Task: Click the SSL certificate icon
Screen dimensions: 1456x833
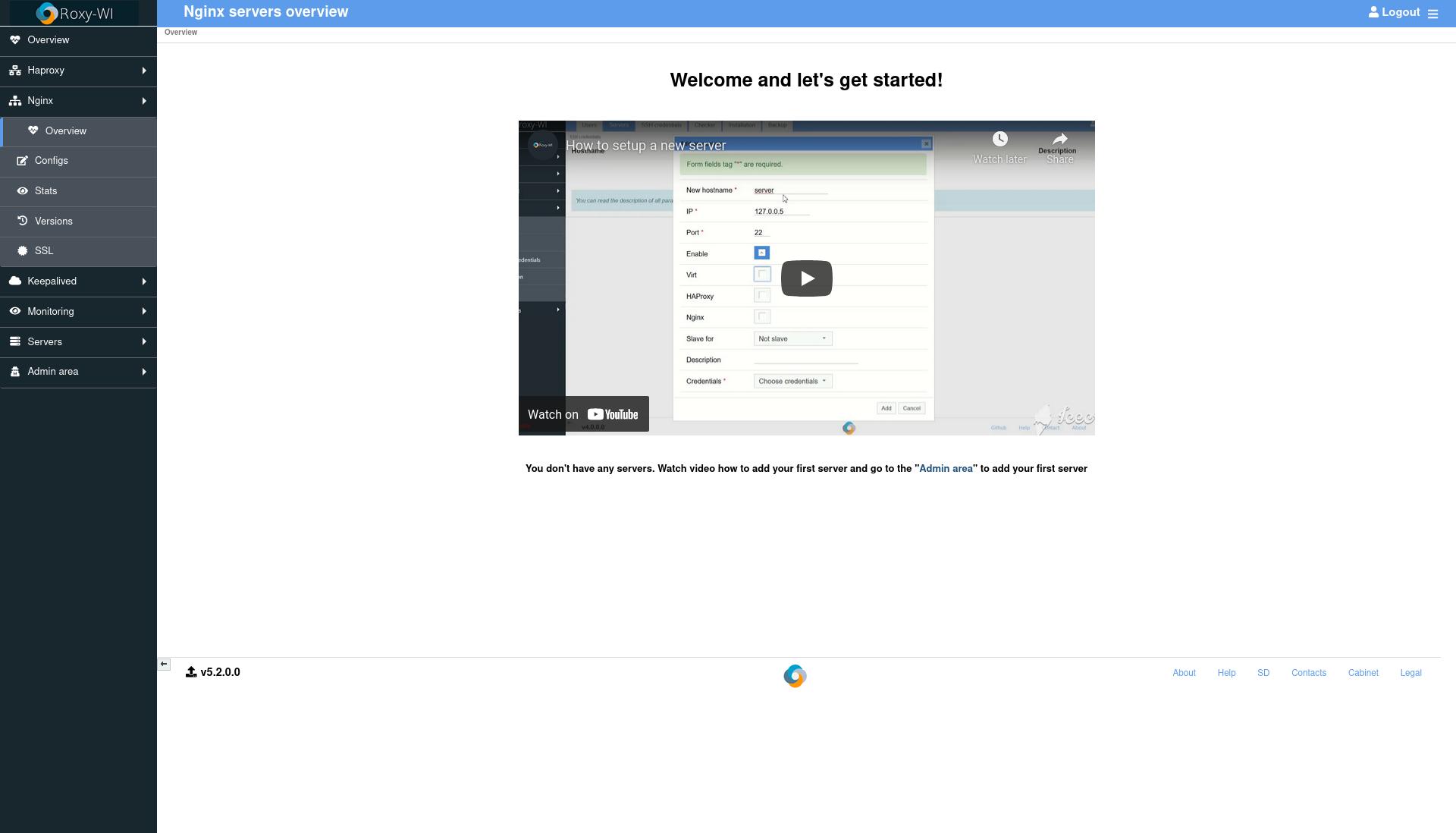Action: (x=23, y=251)
